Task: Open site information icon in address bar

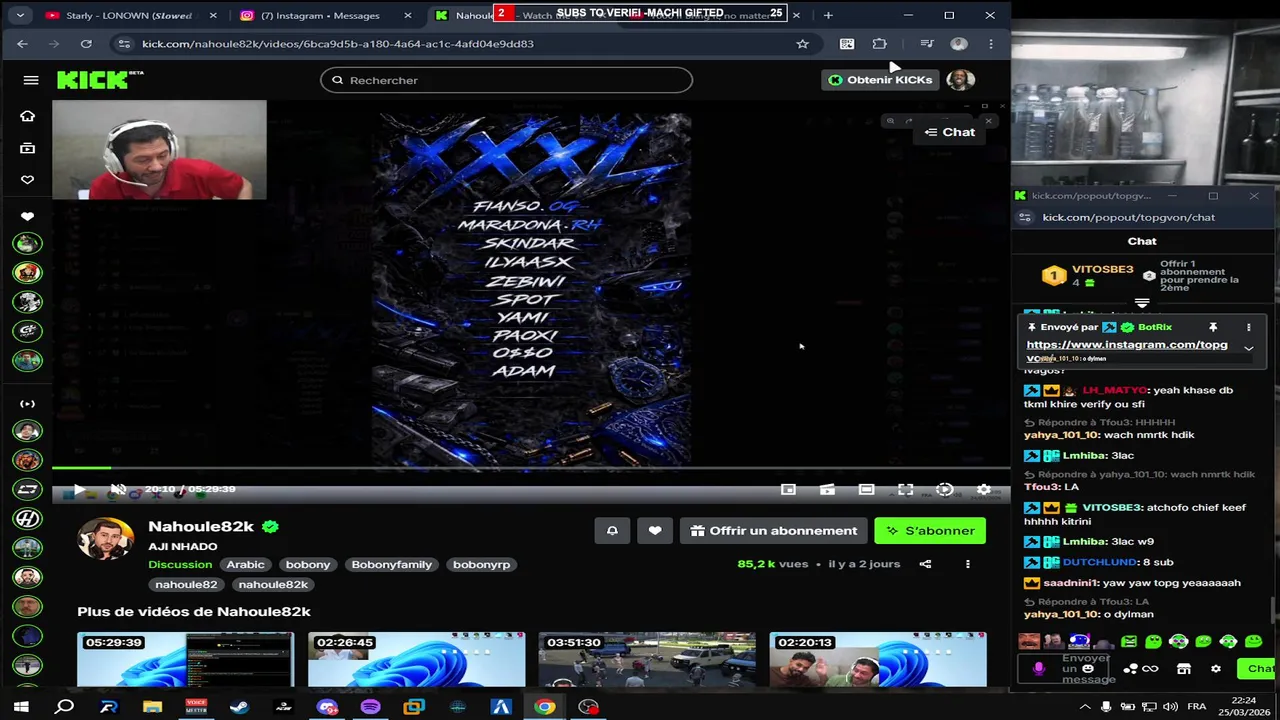Action: click(x=123, y=44)
